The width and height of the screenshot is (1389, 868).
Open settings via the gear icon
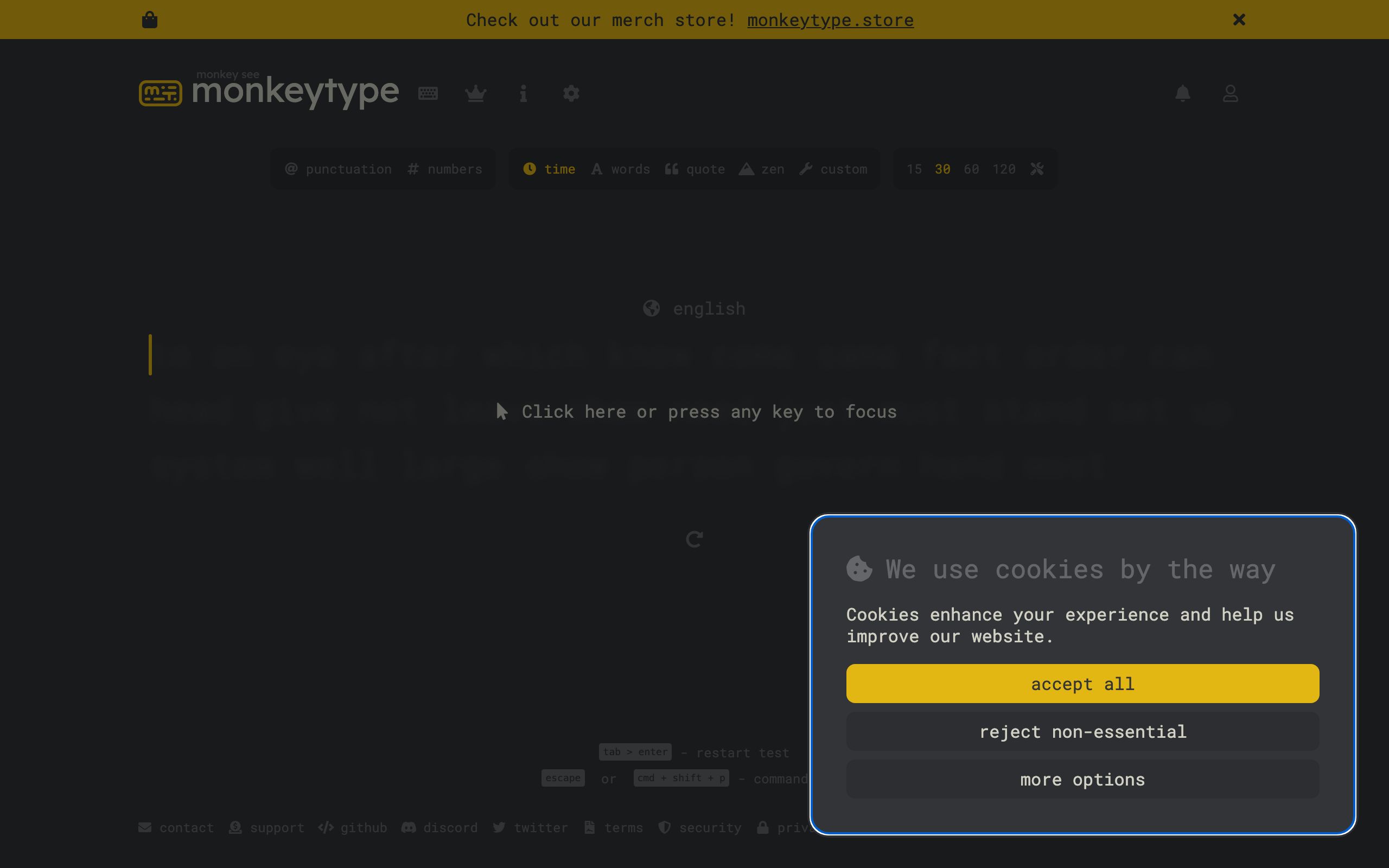pos(571,93)
